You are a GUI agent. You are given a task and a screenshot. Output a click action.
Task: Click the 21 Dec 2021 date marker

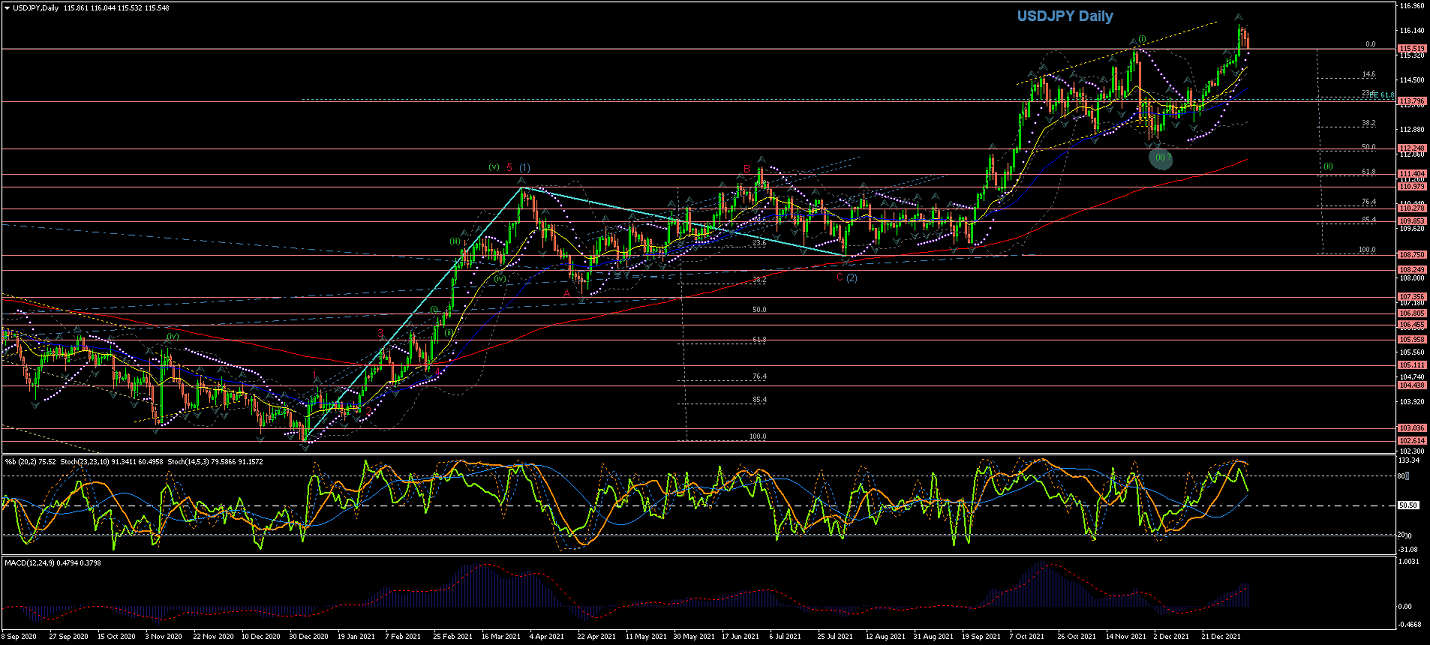pos(1221,636)
